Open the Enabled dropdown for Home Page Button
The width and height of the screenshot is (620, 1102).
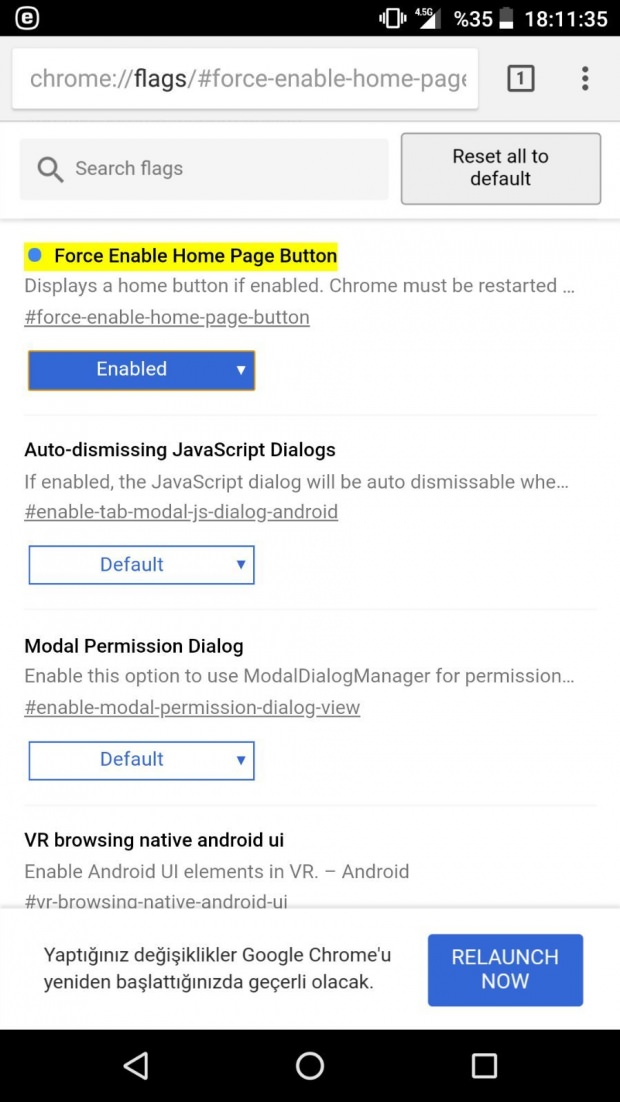click(141, 369)
